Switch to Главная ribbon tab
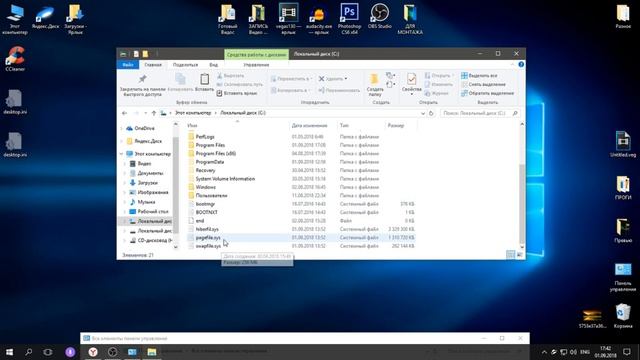Image resolution: width=640 pixels, height=360 pixels. tap(153, 64)
